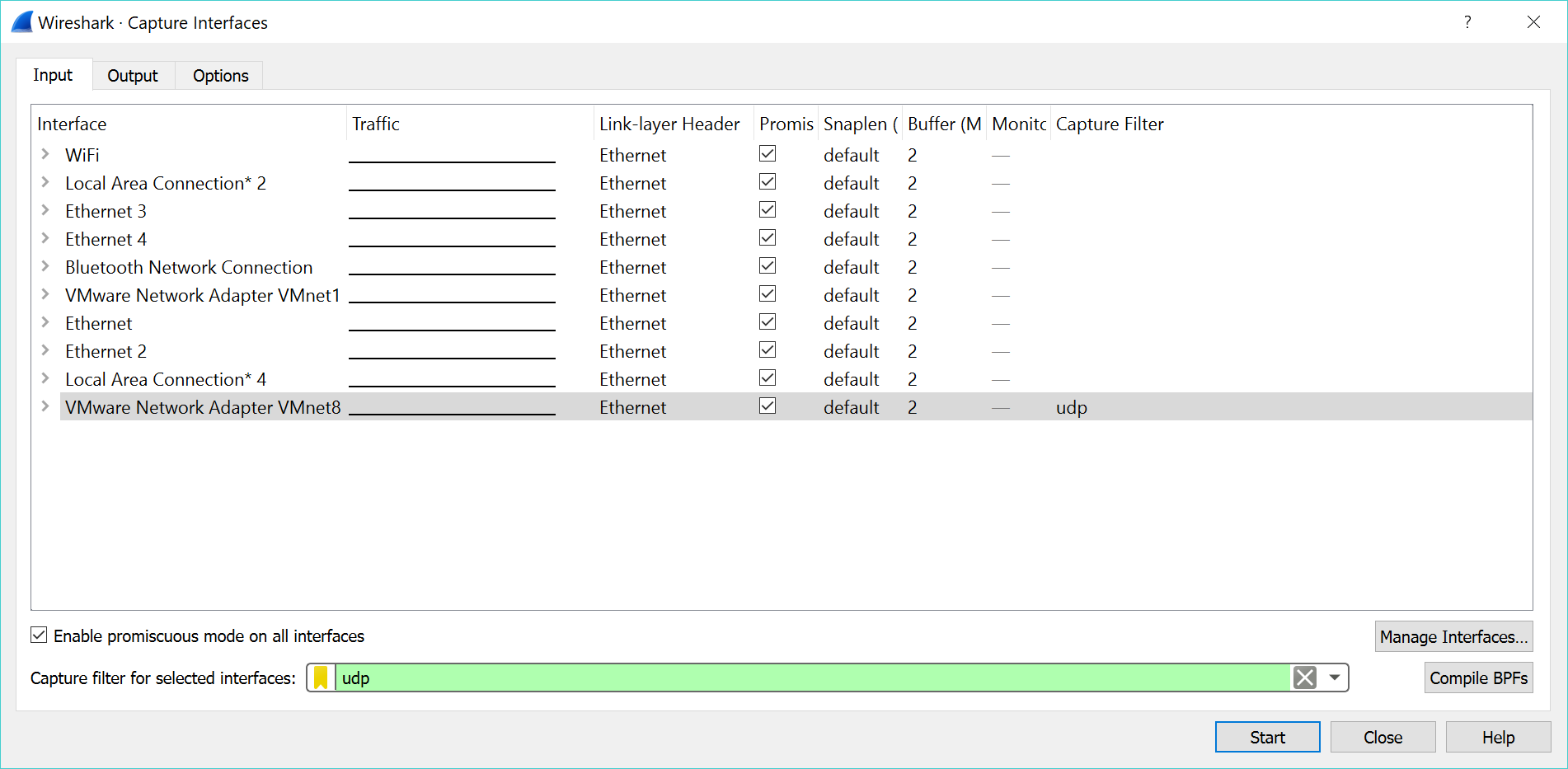The height and width of the screenshot is (769, 1568).
Task: Sort by the Interface column header
Action: [189, 124]
